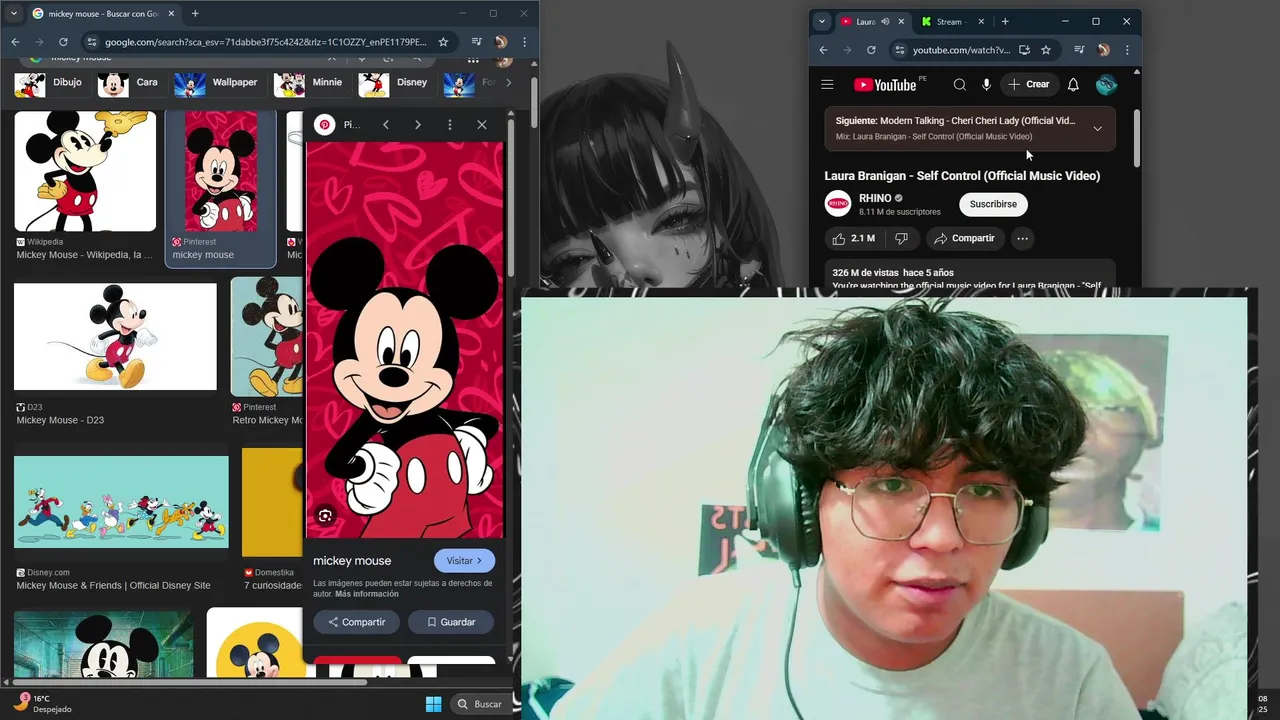Close the image preview panel

(482, 125)
